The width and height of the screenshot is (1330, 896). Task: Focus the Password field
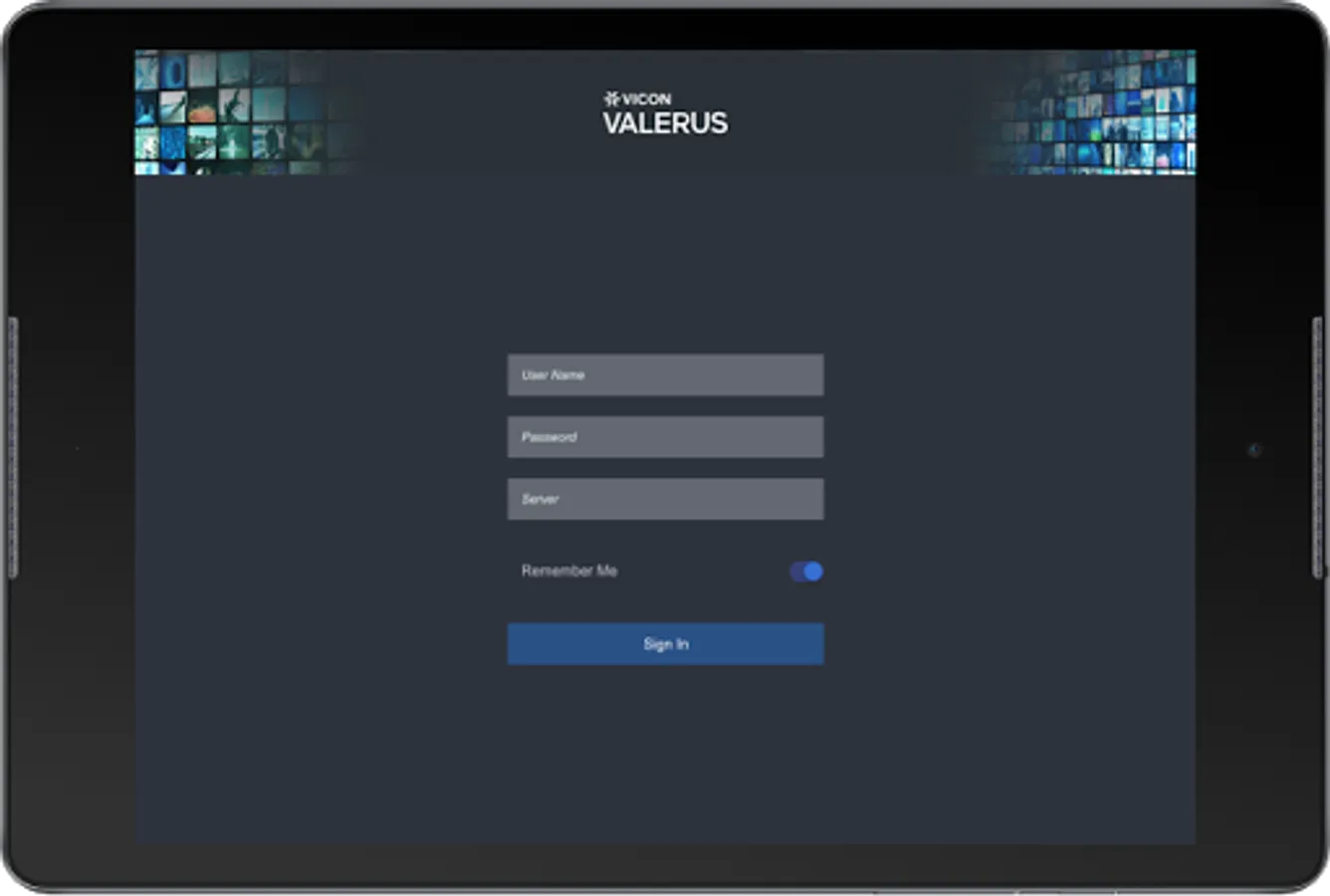pos(665,437)
